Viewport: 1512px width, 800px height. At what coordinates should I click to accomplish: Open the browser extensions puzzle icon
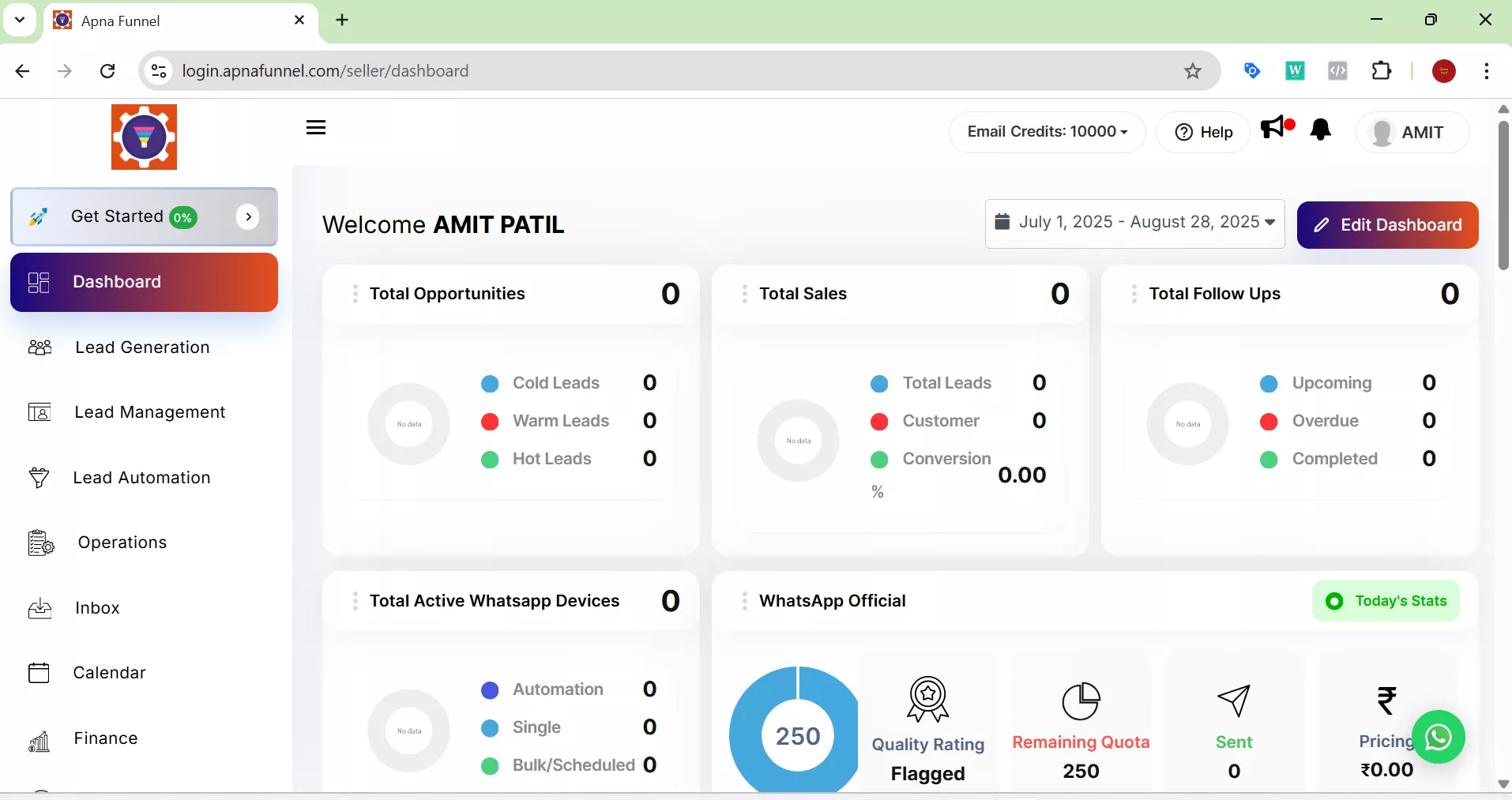pyautogui.click(x=1382, y=70)
